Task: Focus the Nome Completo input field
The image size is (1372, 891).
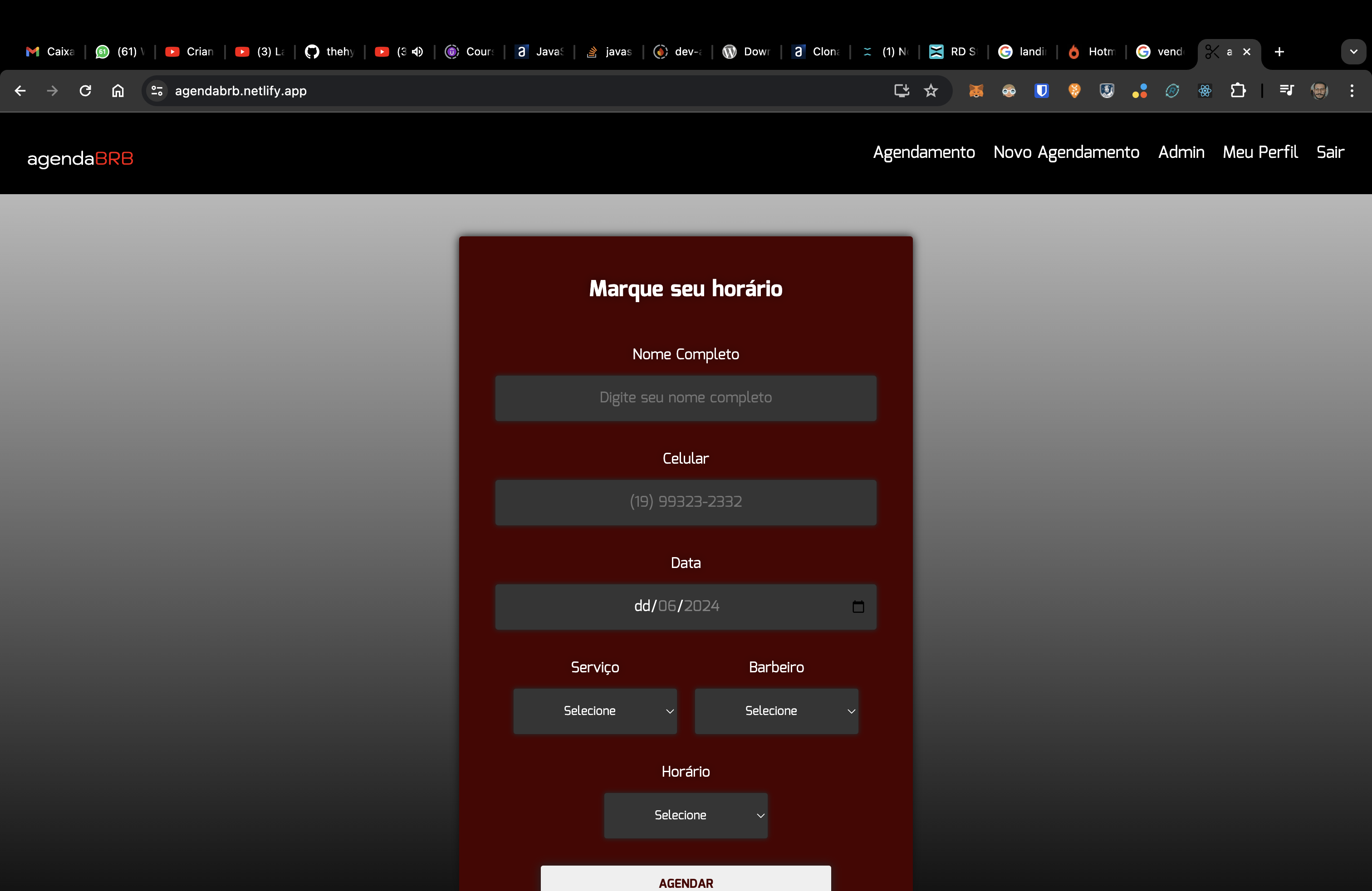Action: coord(686,398)
